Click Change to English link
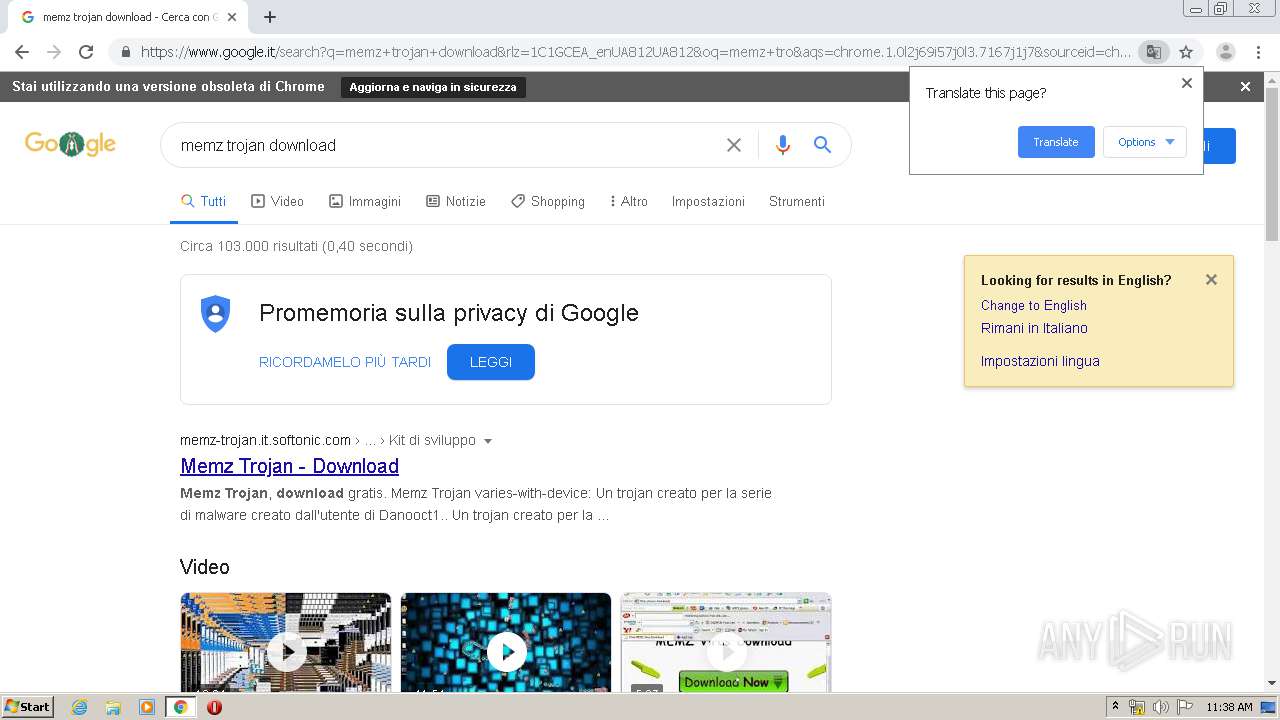Viewport: 1280px width, 720px height. pyautogui.click(x=1033, y=305)
